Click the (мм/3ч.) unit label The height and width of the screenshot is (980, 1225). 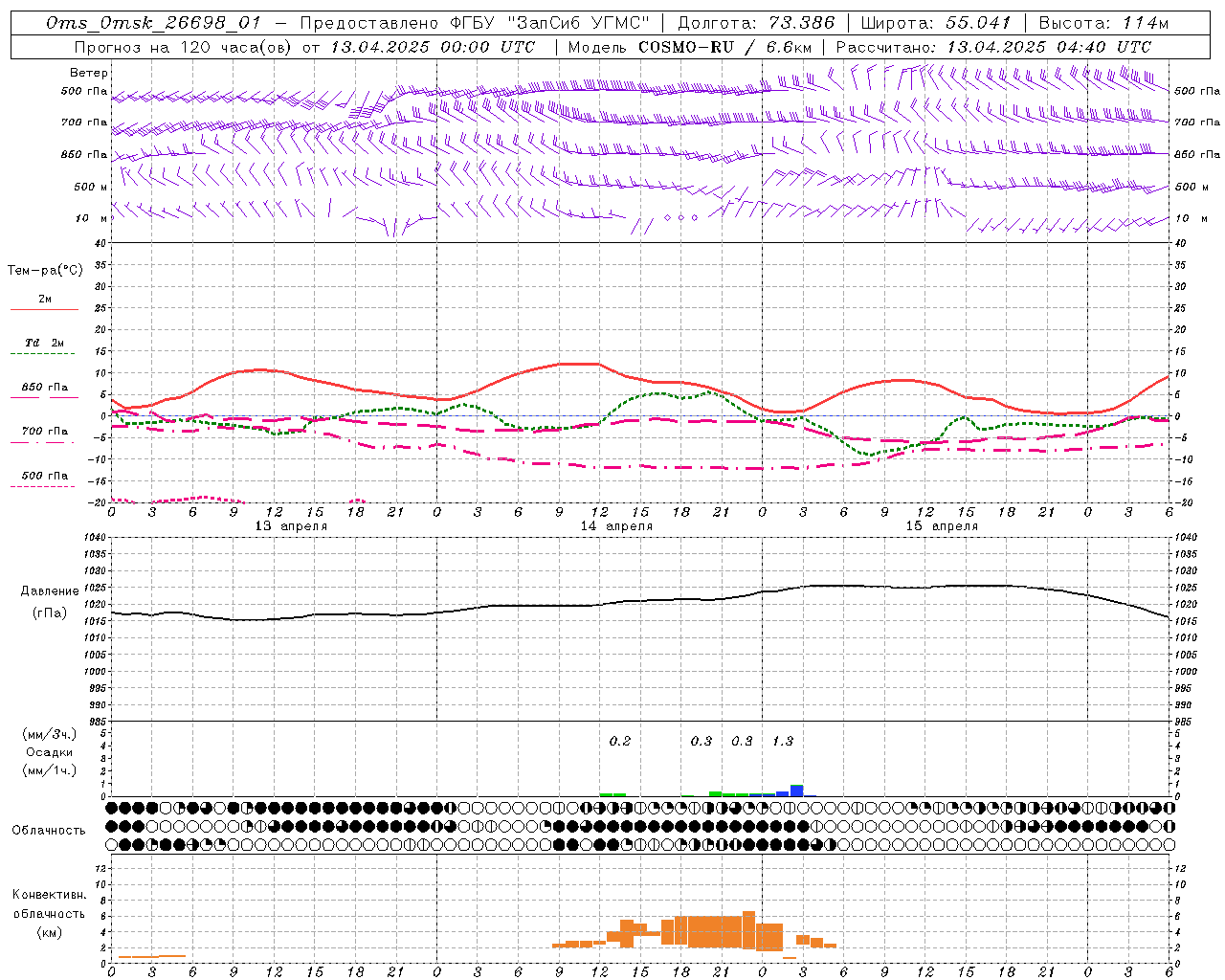[x=50, y=734]
